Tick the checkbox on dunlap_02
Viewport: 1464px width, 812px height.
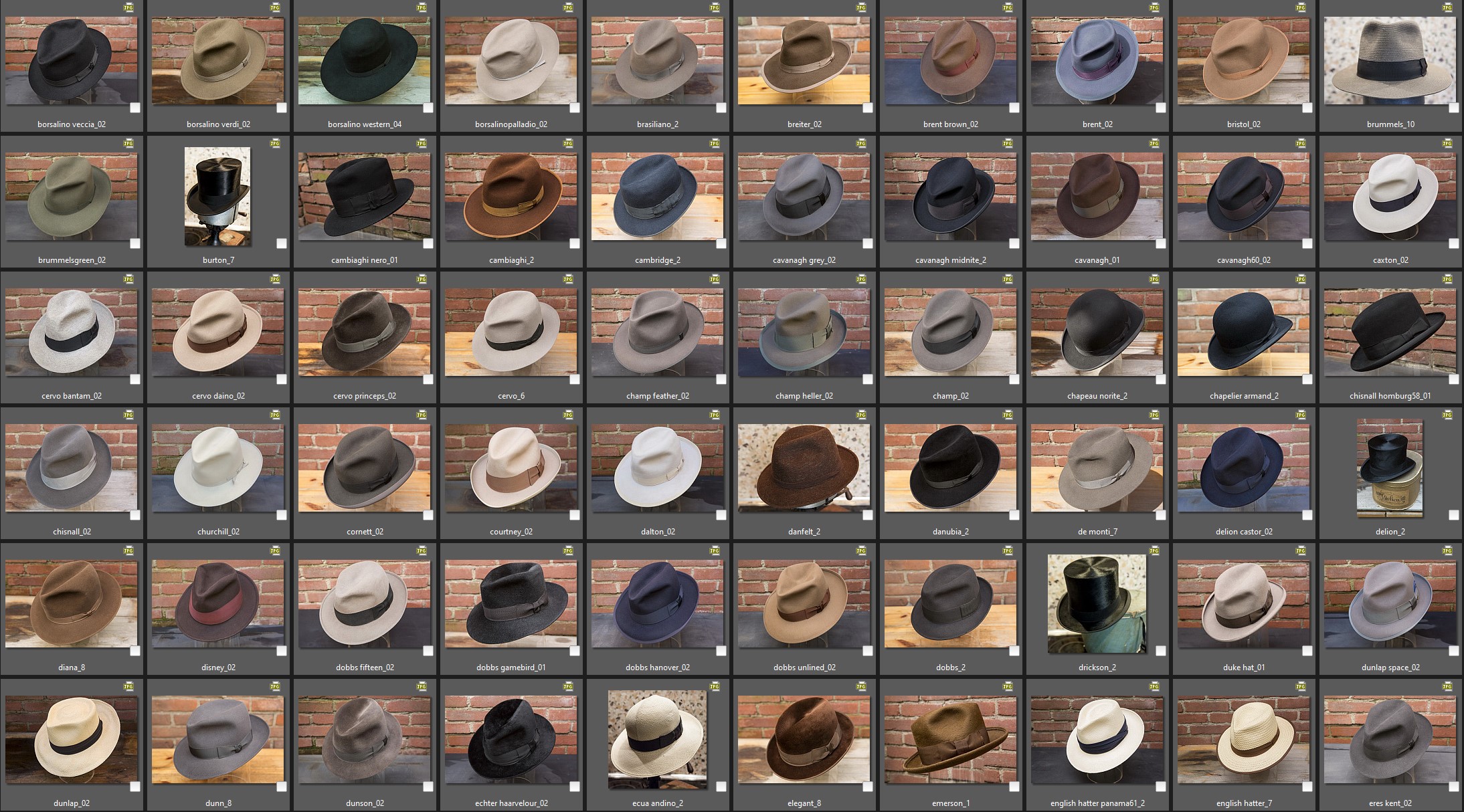[135, 787]
